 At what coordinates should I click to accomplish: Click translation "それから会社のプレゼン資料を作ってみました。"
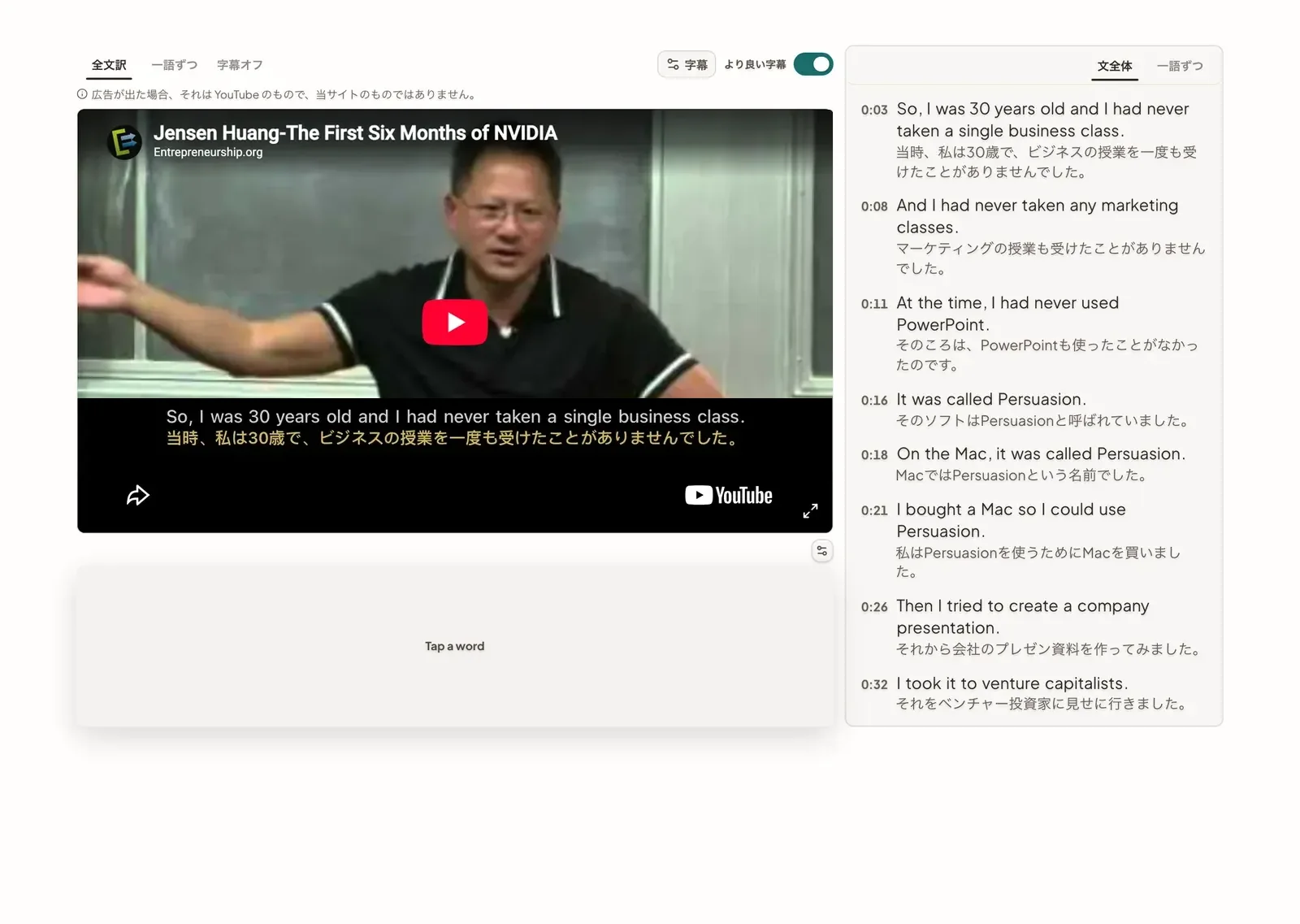[x=1050, y=649]
